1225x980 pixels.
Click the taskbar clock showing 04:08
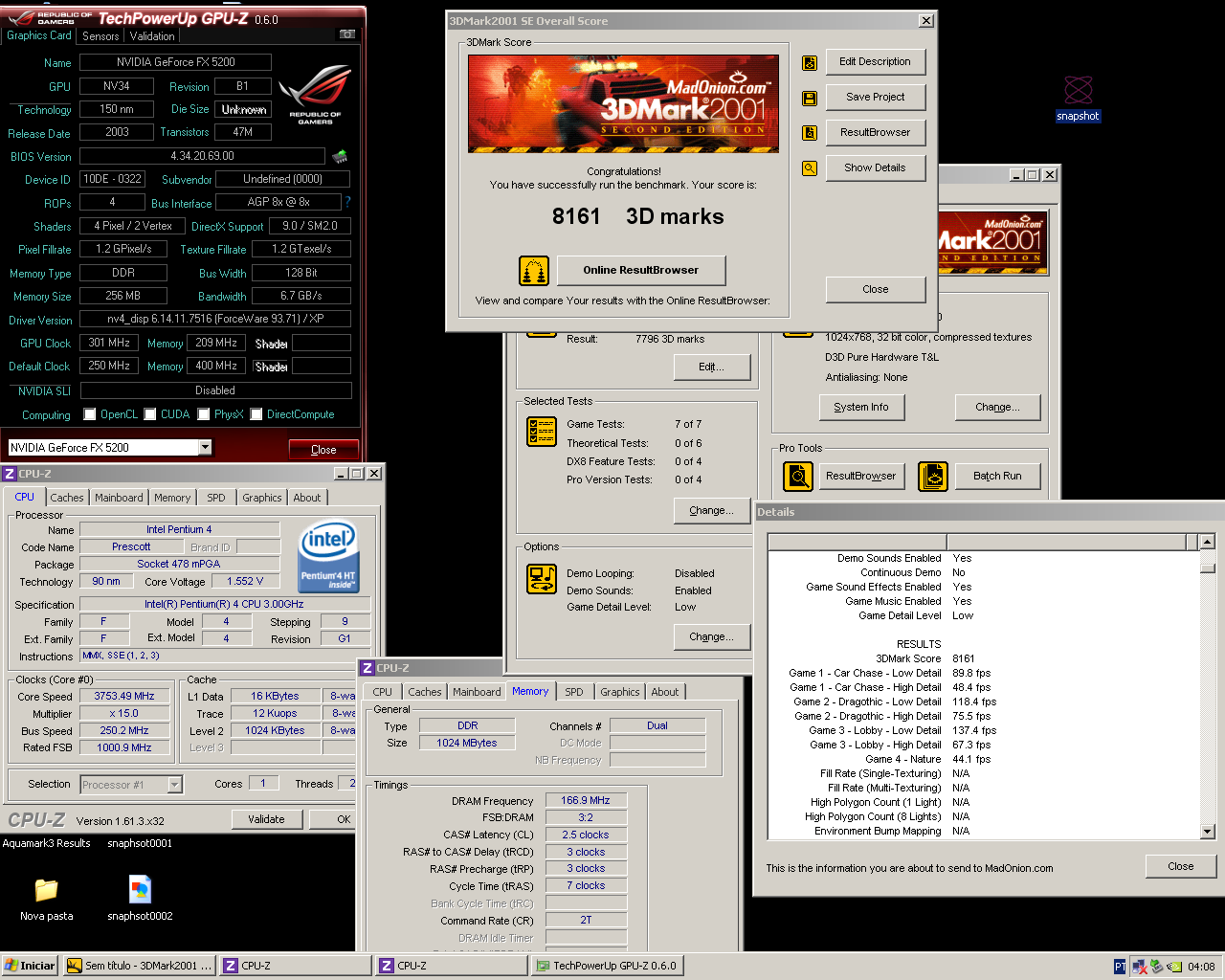(x=1201, y=967)
